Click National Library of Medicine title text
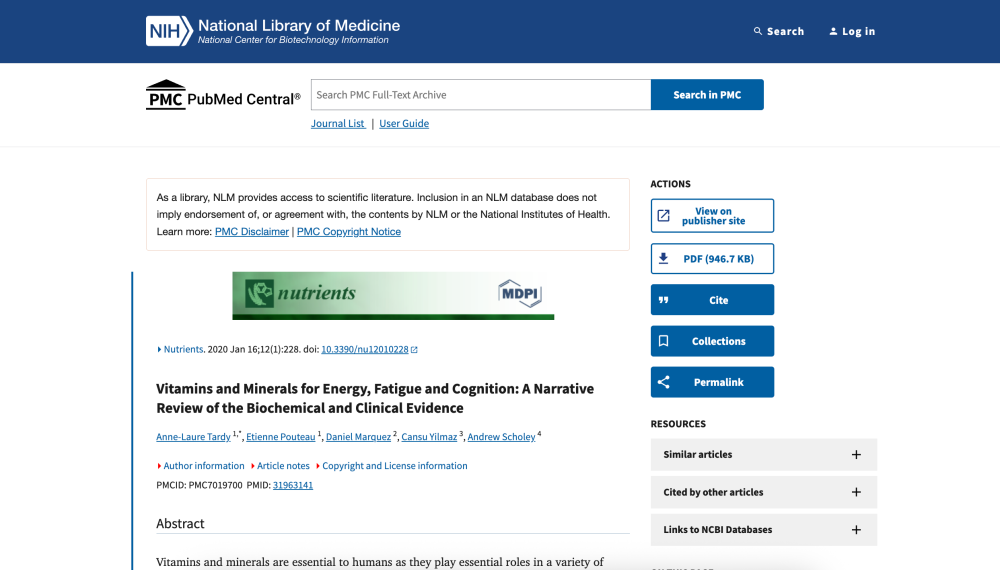The height and width of the screenshot is (570, 1000). (x=299, y=26)
